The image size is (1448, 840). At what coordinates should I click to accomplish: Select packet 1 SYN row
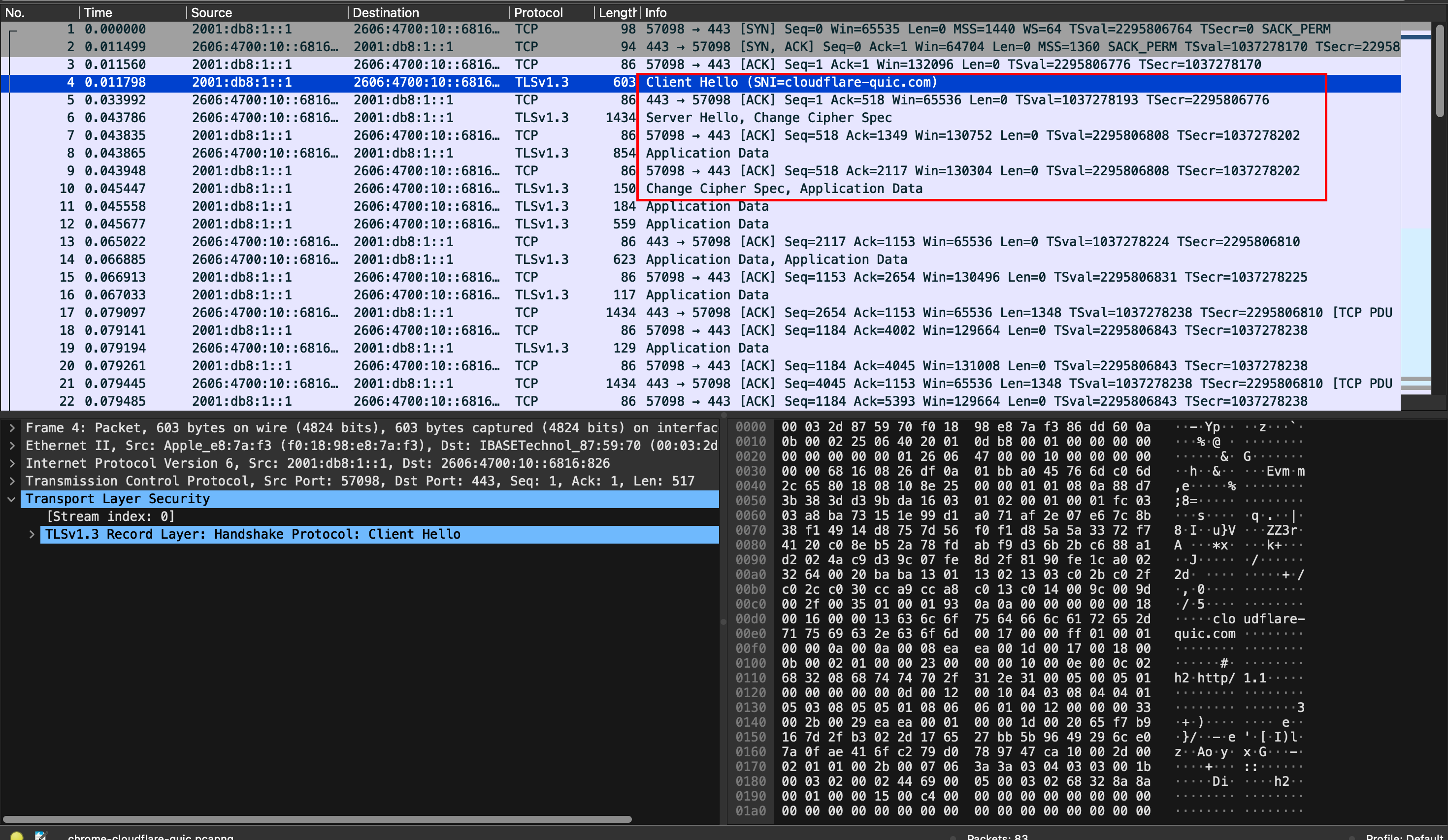click(700, 30)
